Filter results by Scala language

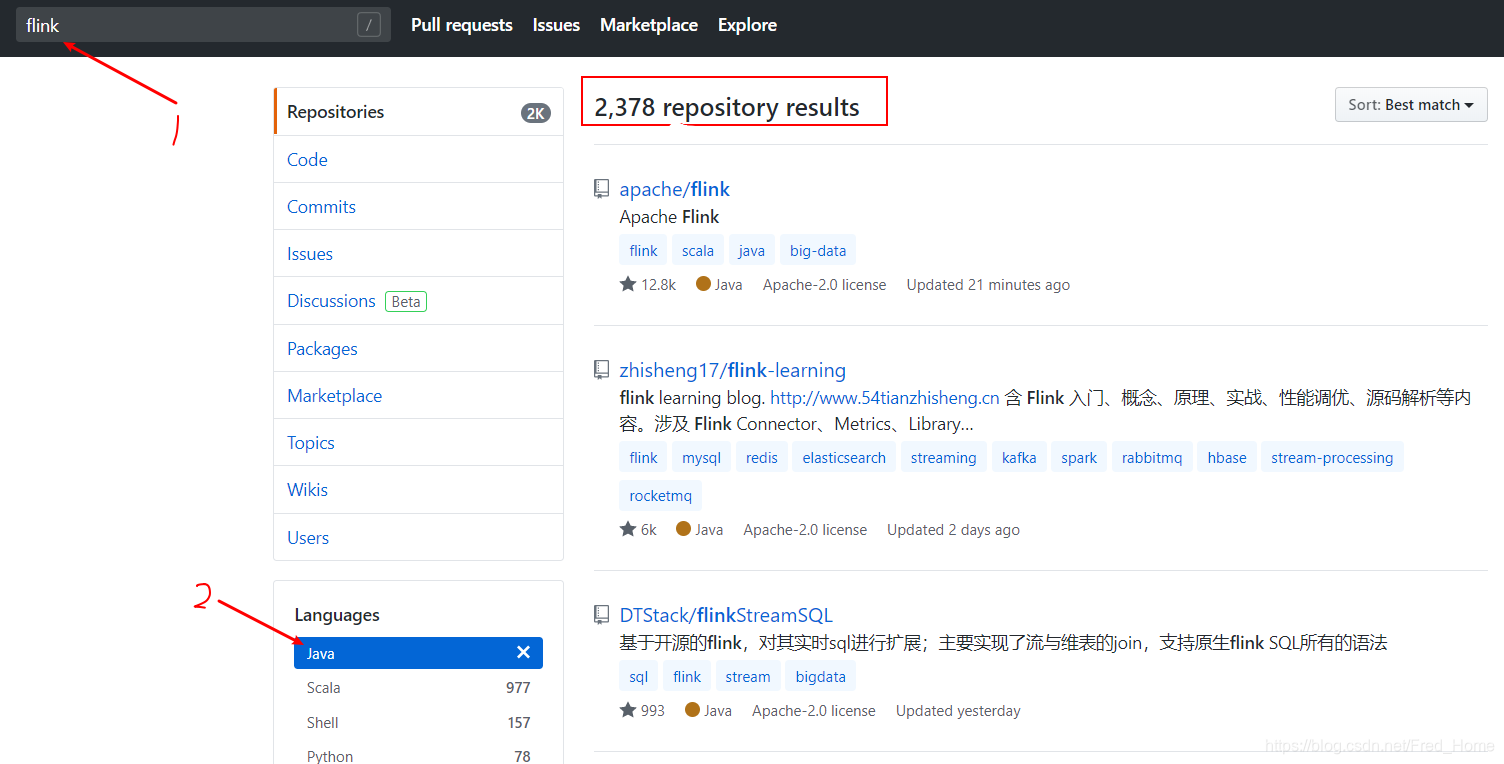[418, 687]
